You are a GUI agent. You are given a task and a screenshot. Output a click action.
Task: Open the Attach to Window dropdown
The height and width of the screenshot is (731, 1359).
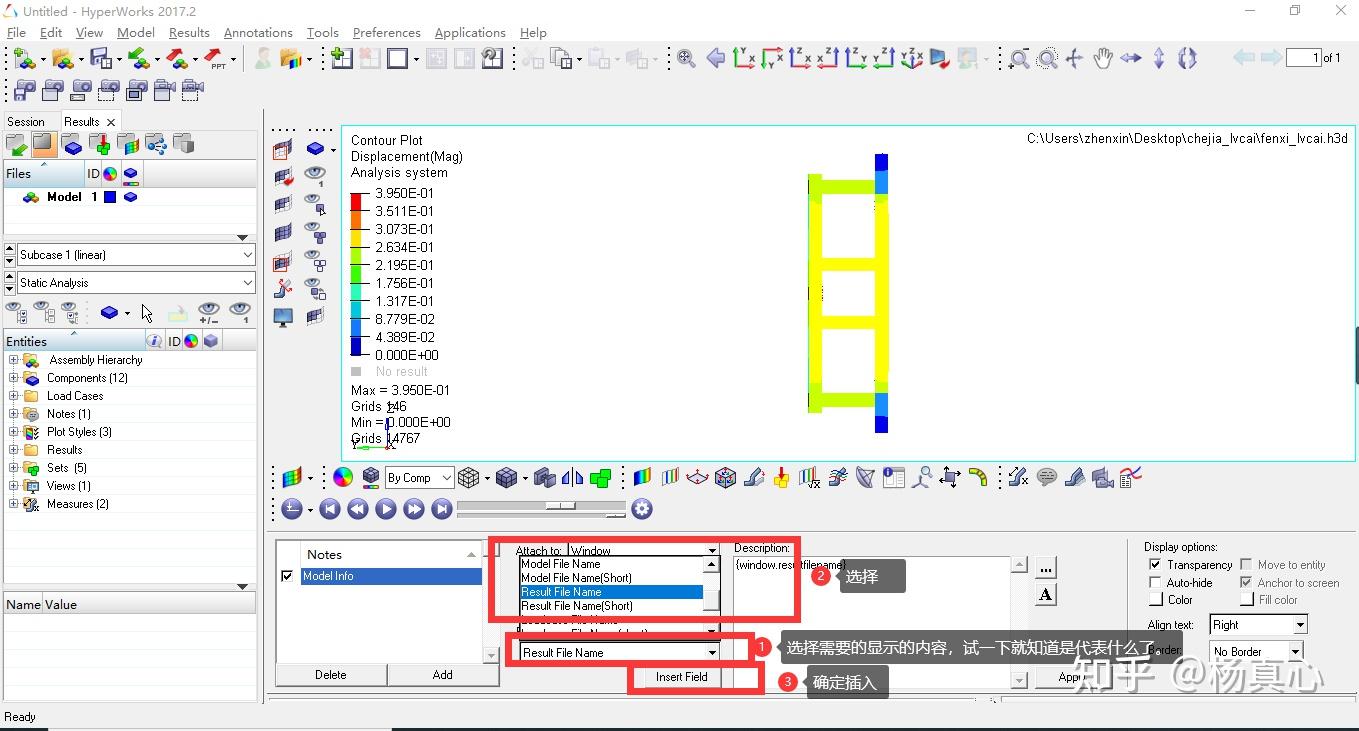[x=643, y=550]
